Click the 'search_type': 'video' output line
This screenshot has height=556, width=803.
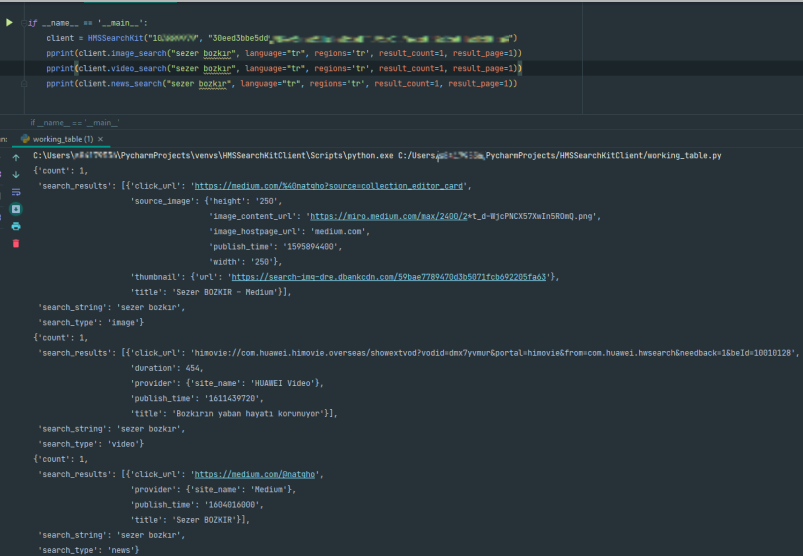(x=91, y=444)
